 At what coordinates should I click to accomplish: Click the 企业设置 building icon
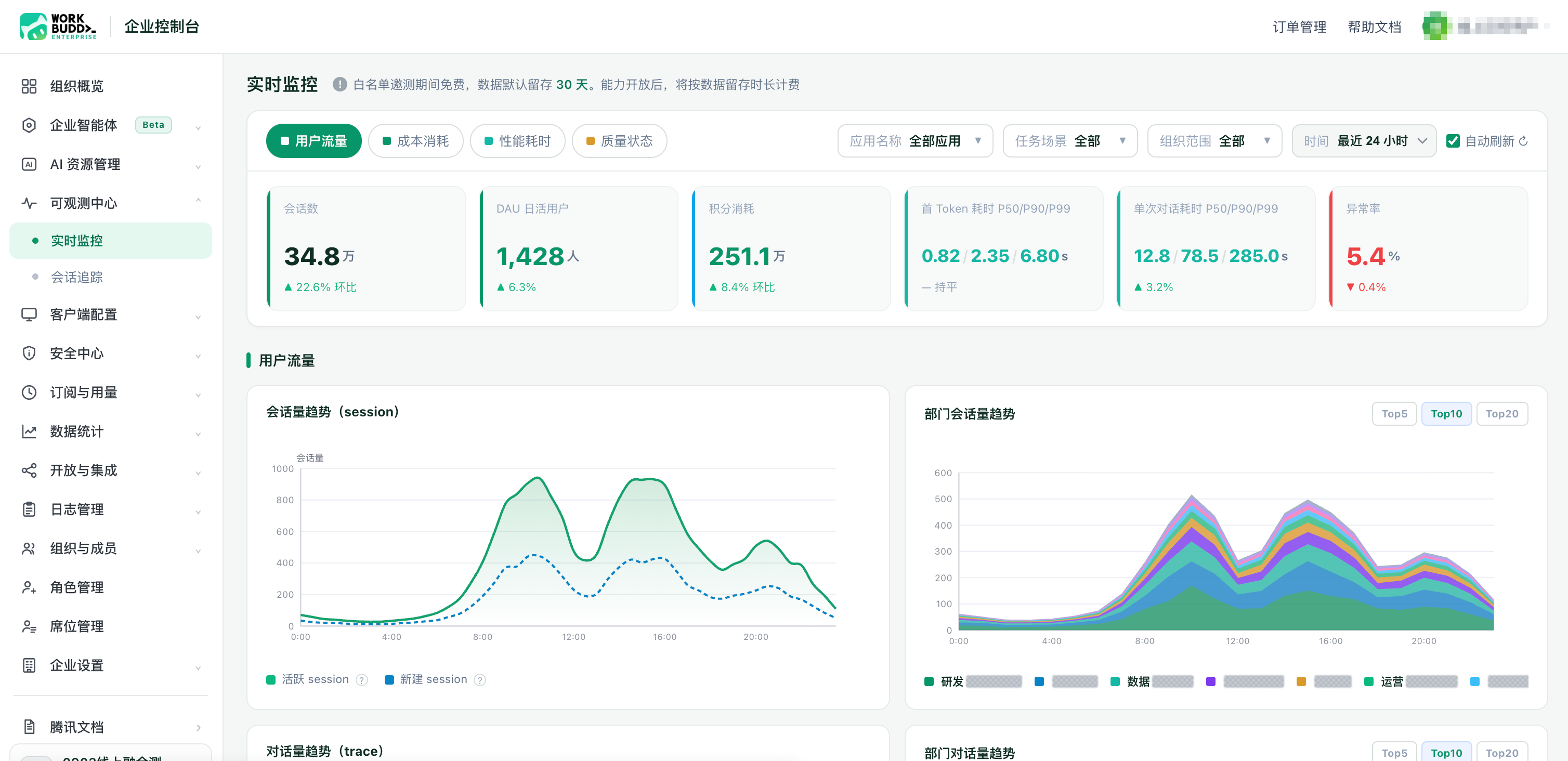click(x=29, y=665)
